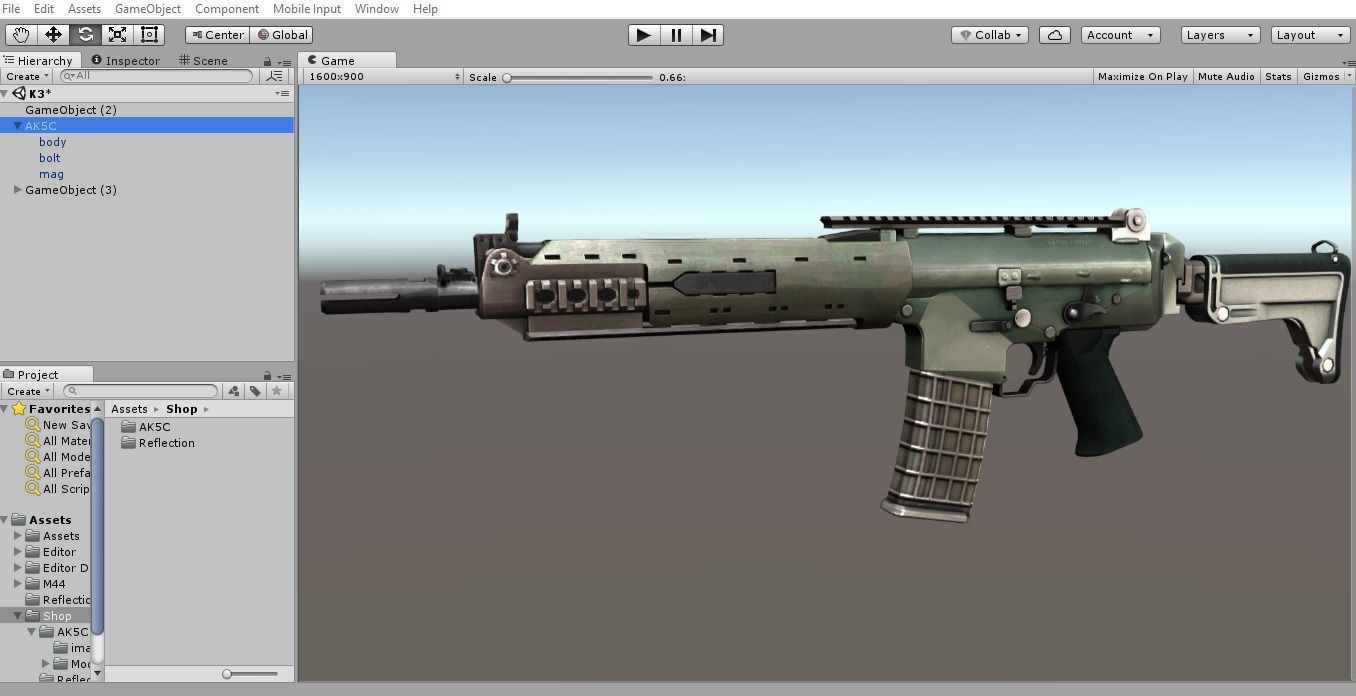Switch to the Scene tab

tap(203, 60)
